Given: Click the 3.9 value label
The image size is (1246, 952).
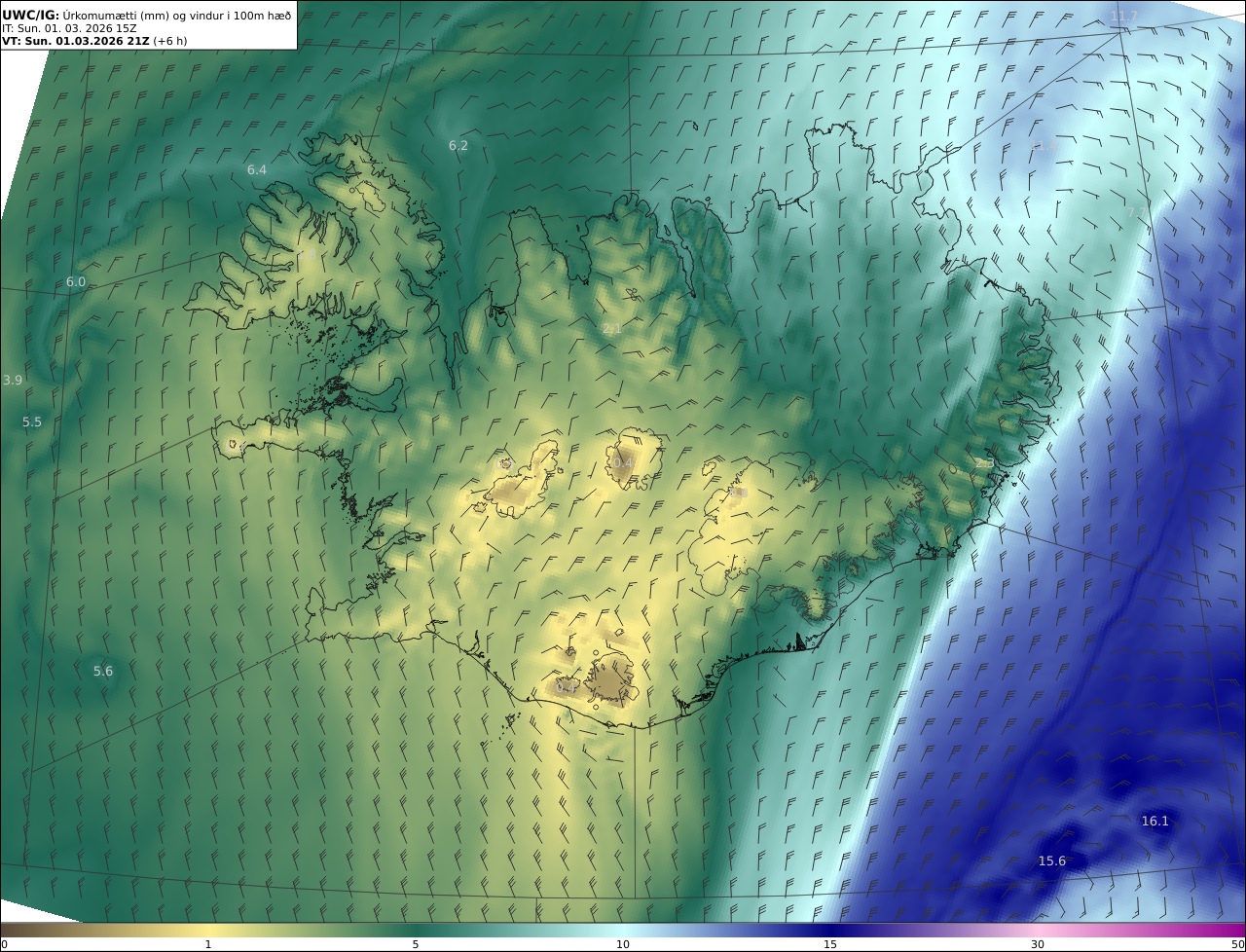Looking at the screenshot, I should coord(13,380).
